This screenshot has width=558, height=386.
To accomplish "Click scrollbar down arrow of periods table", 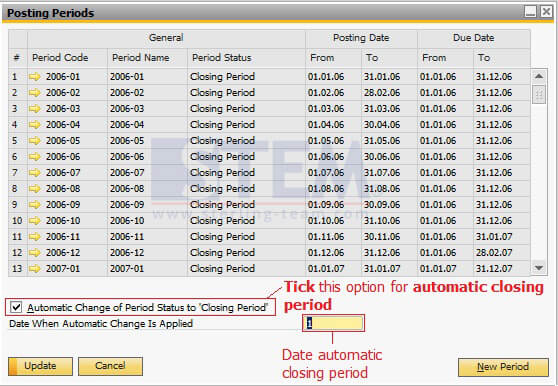I will (x=539, y=268).
